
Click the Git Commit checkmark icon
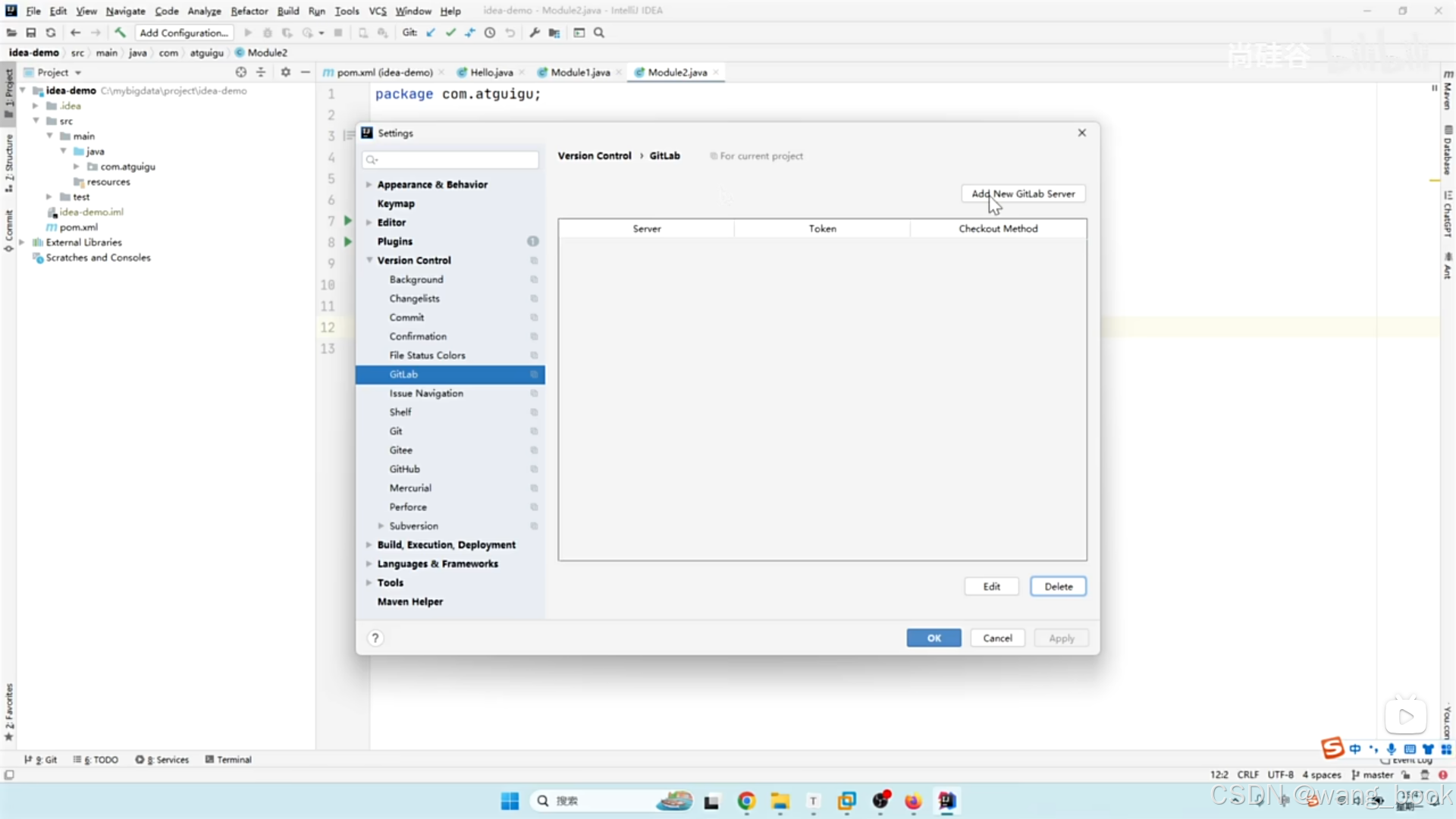[450, 33]
